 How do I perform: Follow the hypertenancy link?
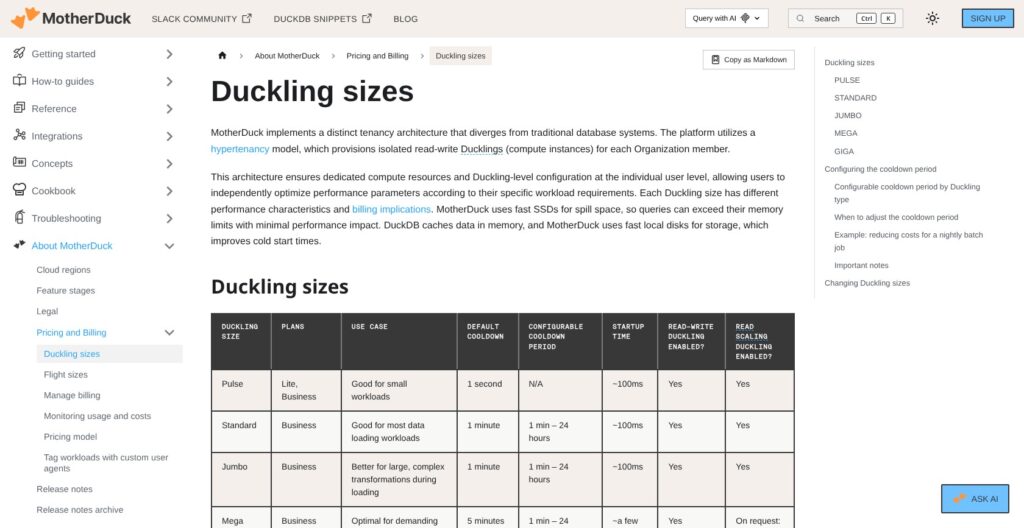pyautogui.click(x=240, y=149)
